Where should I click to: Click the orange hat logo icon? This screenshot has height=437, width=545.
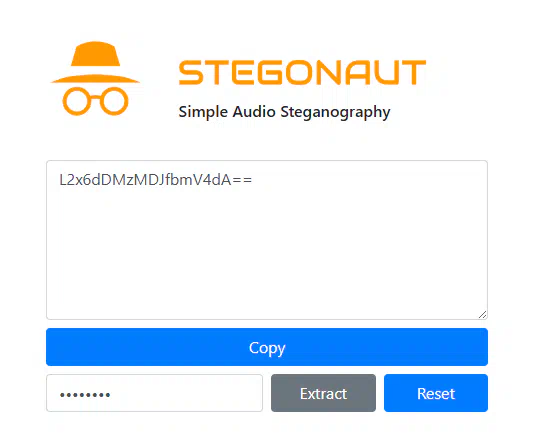point(95,79)
